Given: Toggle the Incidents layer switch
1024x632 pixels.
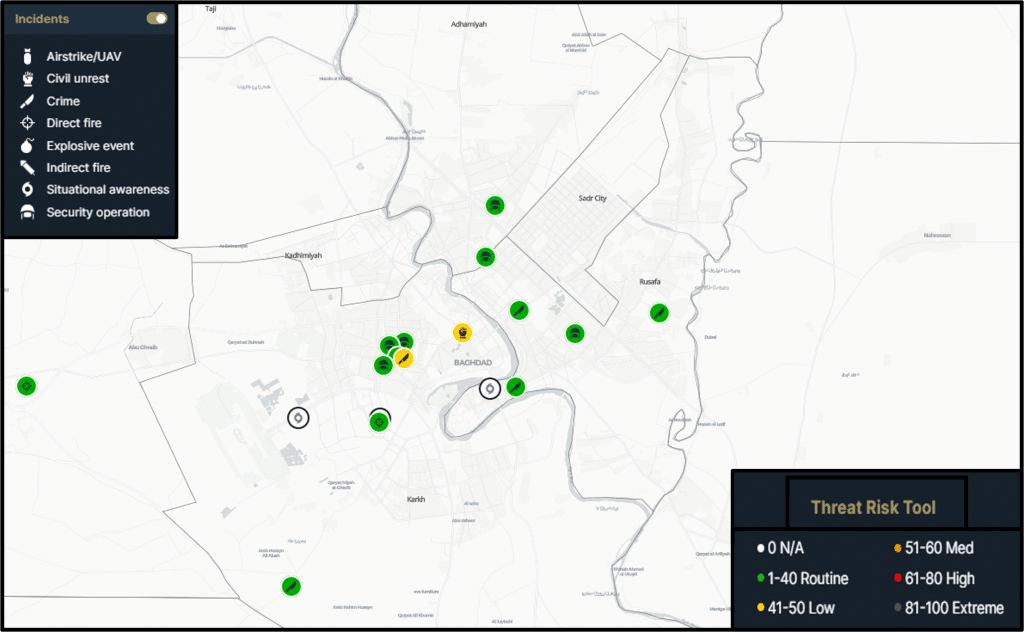Looking at the screenshot, I should tap(156, 18).
